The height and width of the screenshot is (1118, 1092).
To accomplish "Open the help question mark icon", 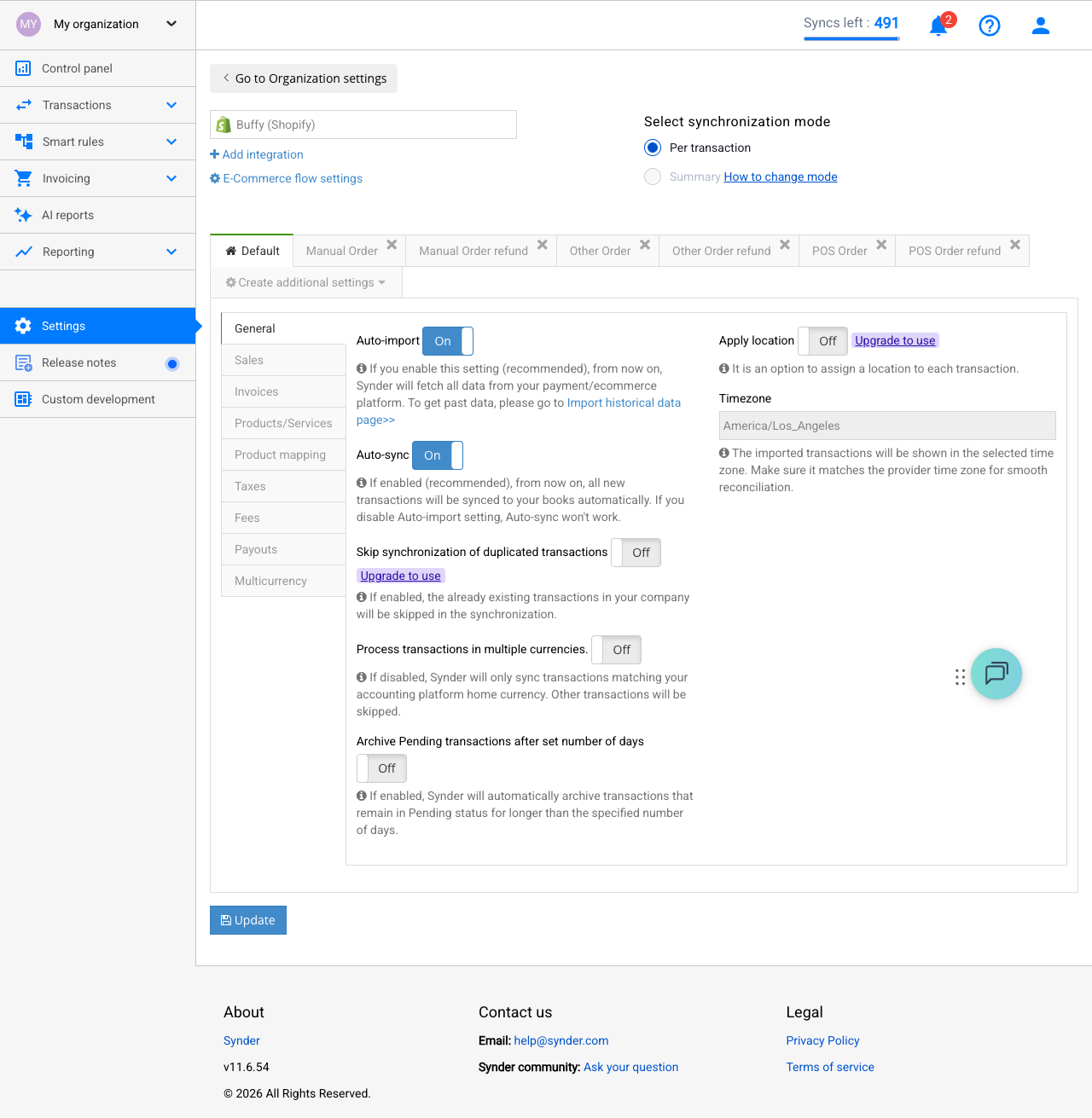I will pyautogui.click(x=990, y=26).
